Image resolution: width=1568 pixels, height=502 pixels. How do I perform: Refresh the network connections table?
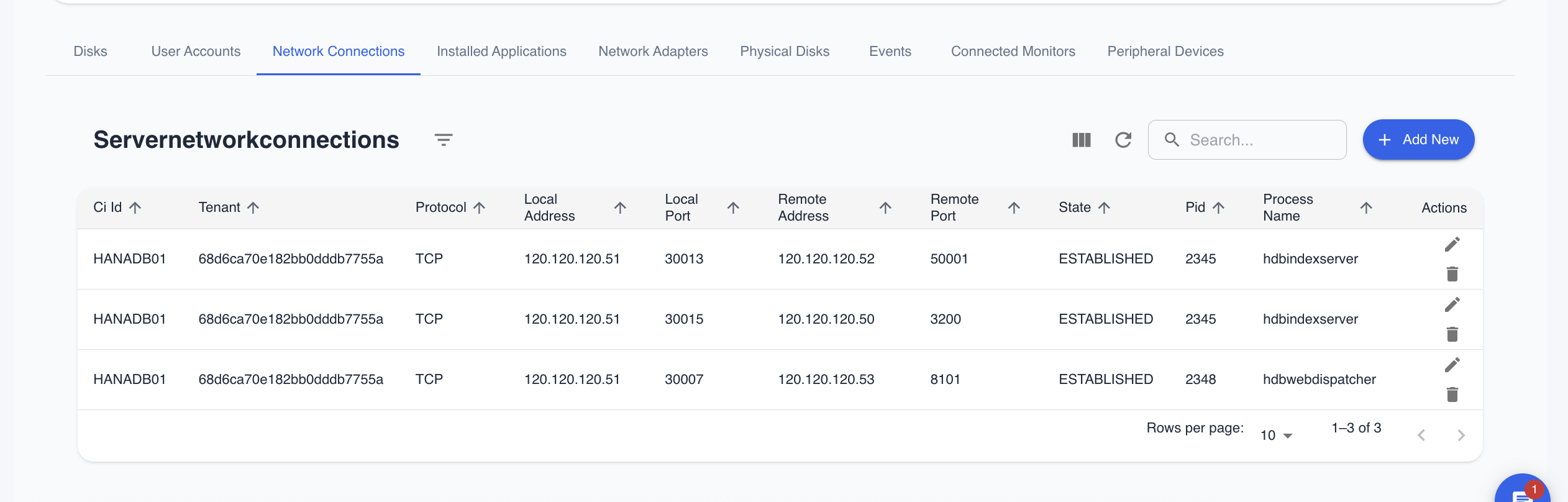[1123, 140]
